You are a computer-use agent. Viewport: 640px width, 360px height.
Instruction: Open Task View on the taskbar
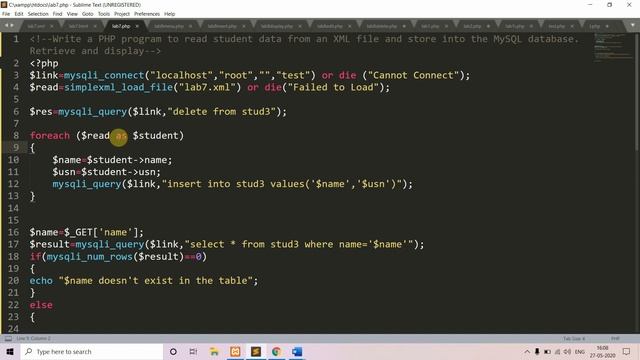(193, 352)
